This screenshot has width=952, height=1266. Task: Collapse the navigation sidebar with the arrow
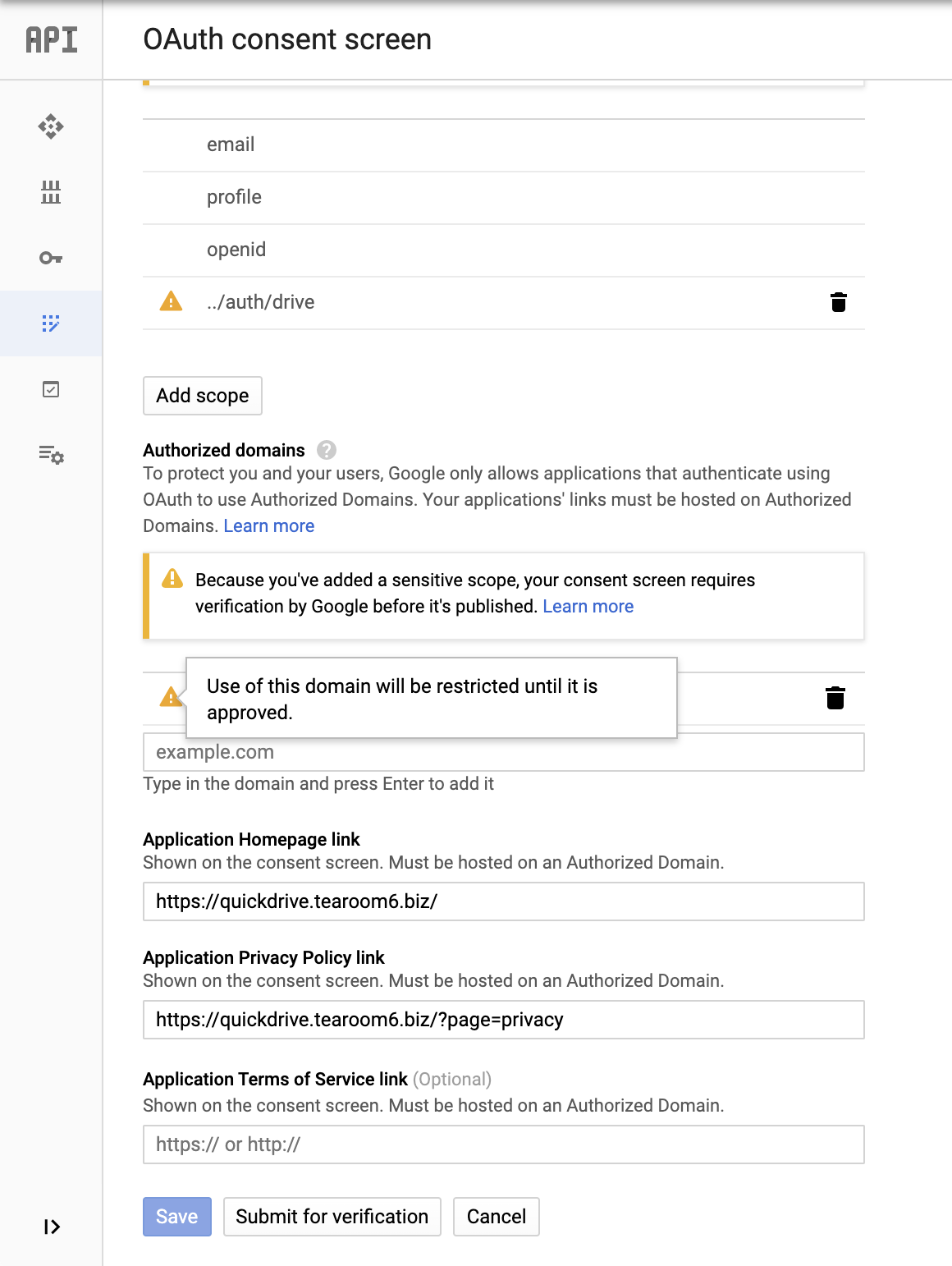(53, 1227)
